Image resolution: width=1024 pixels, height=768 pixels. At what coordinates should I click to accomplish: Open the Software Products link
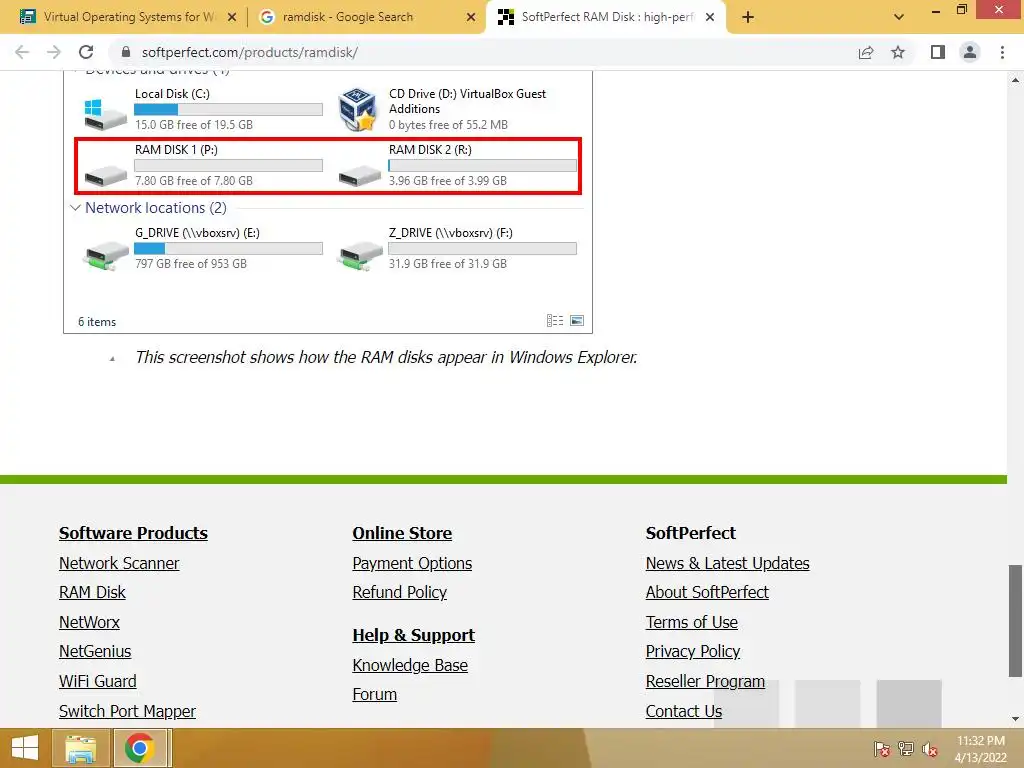(x=133, y=533)
